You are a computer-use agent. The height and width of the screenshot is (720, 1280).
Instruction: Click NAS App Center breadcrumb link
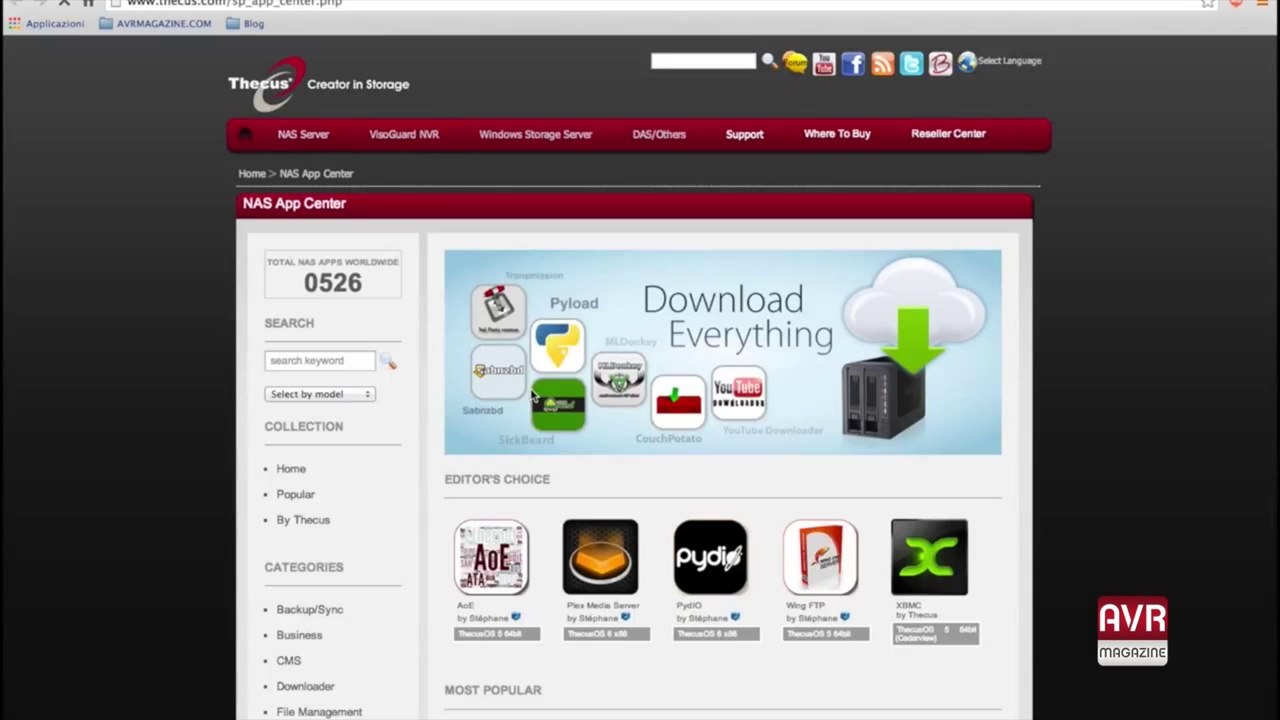(316, 174)
